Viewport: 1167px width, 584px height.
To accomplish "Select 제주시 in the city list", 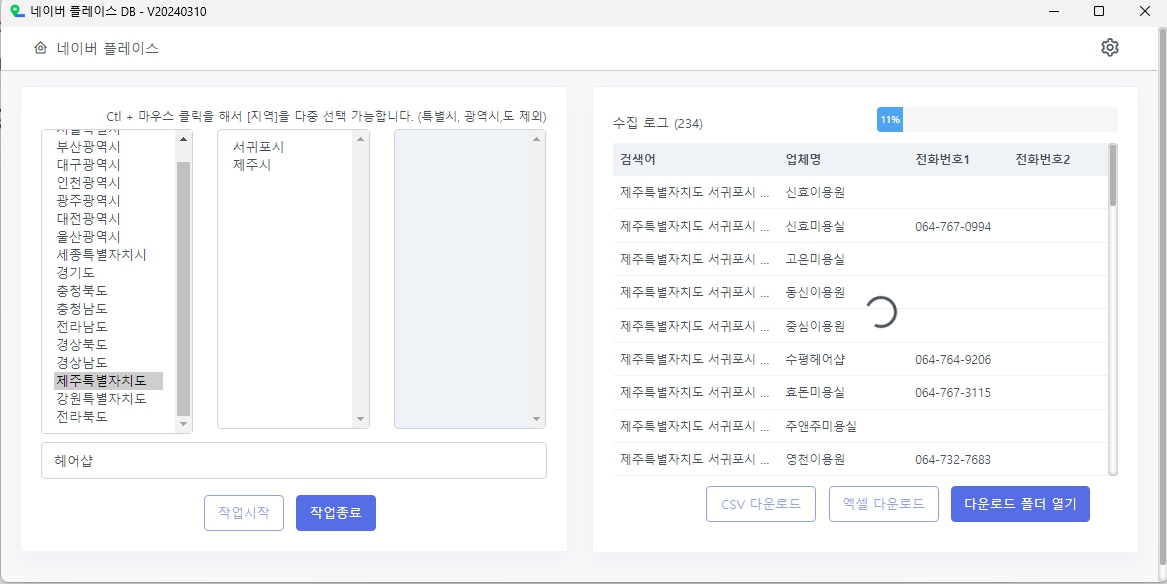I will click(252, 164).
